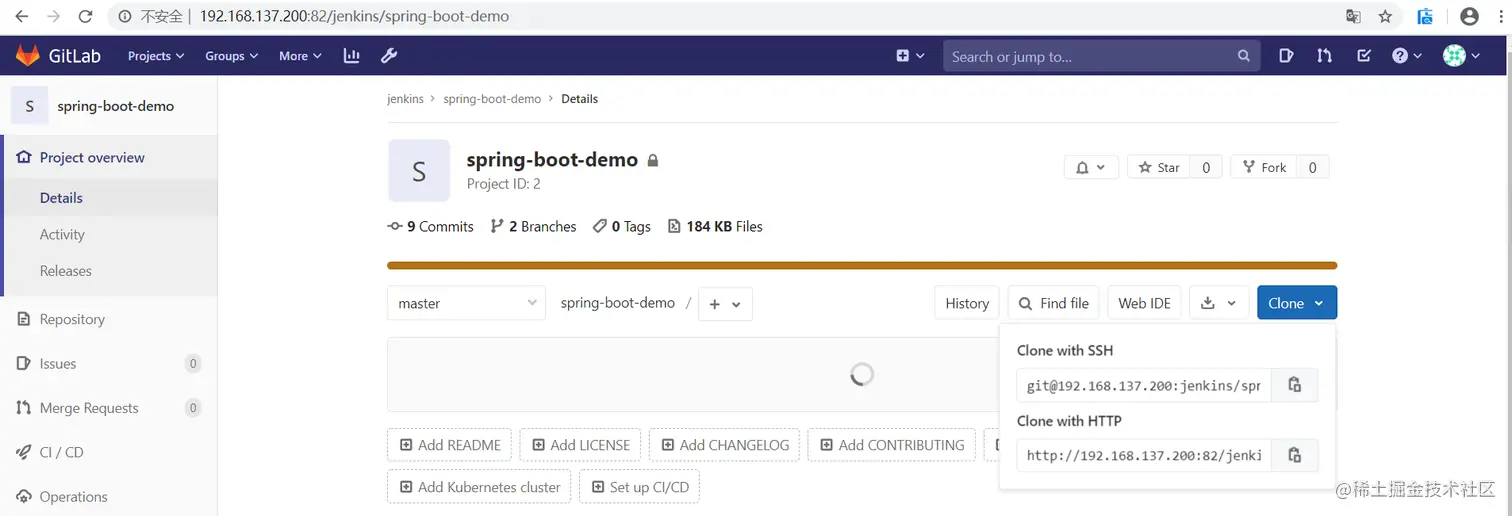Click the 2 Branches link
Image resolution: width=1512 pixels, height=516 pixels.
534,226
